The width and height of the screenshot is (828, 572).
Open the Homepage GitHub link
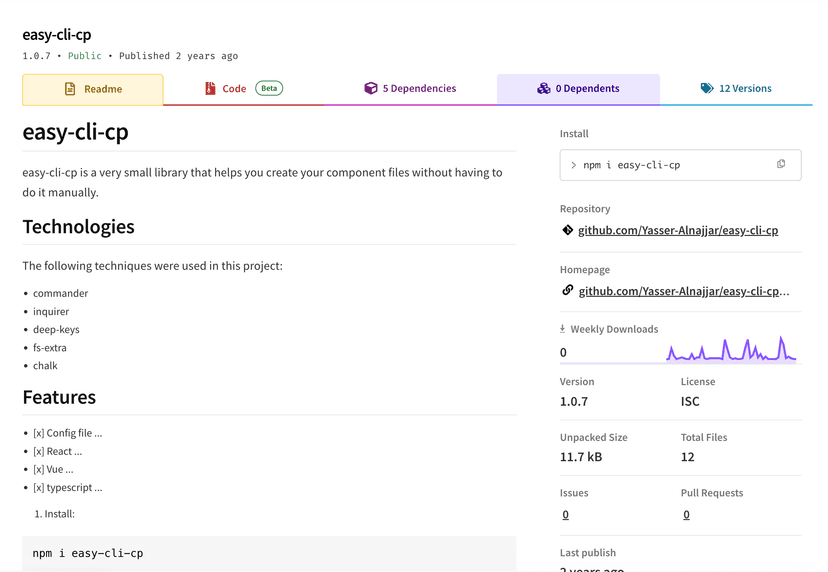click(x=684, y=291)
